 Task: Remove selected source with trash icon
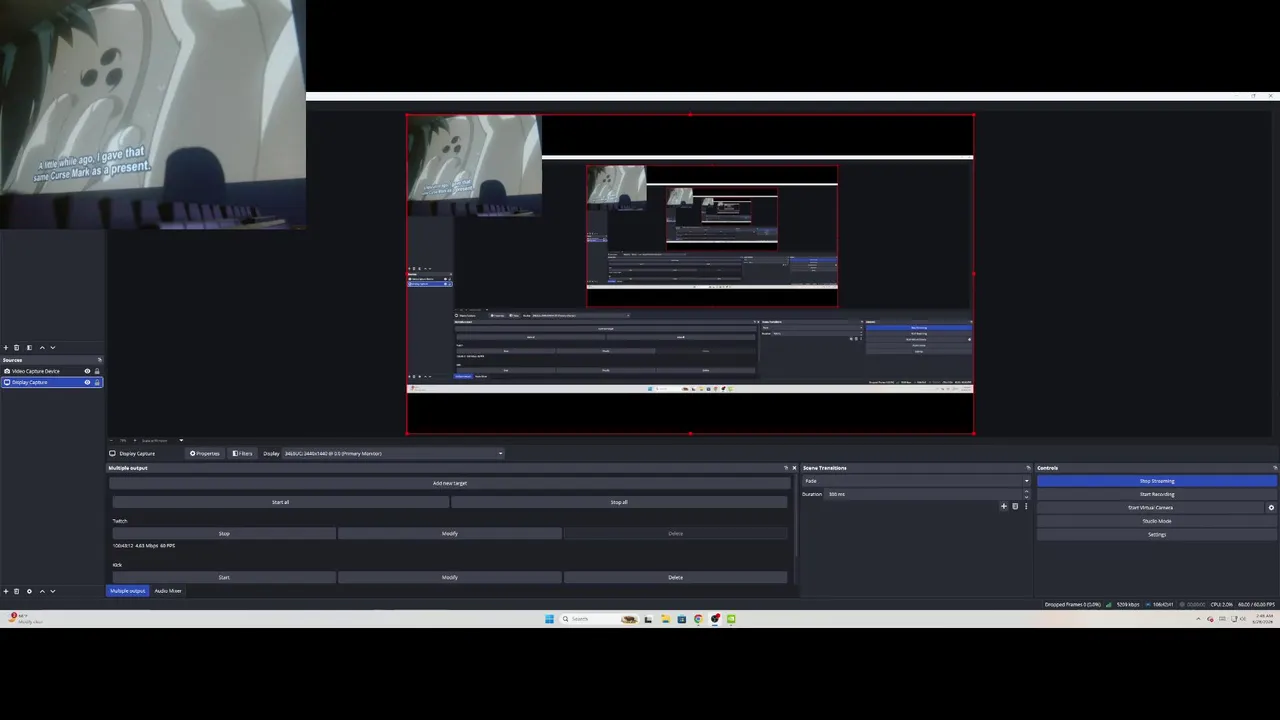point(17,591)
